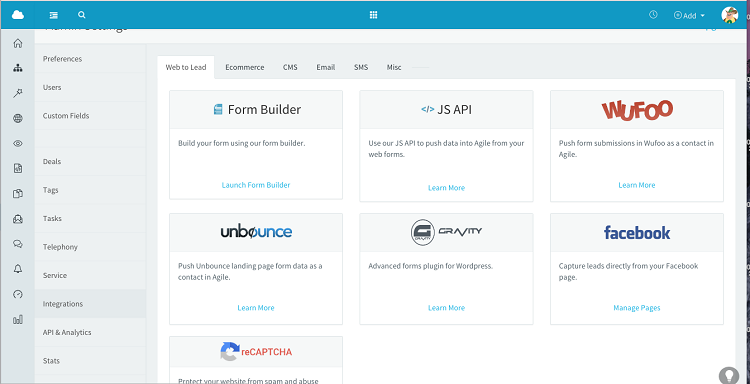Select Integrations in settings menu
This screenshot has width=750, height=384.
click(90, 304)
